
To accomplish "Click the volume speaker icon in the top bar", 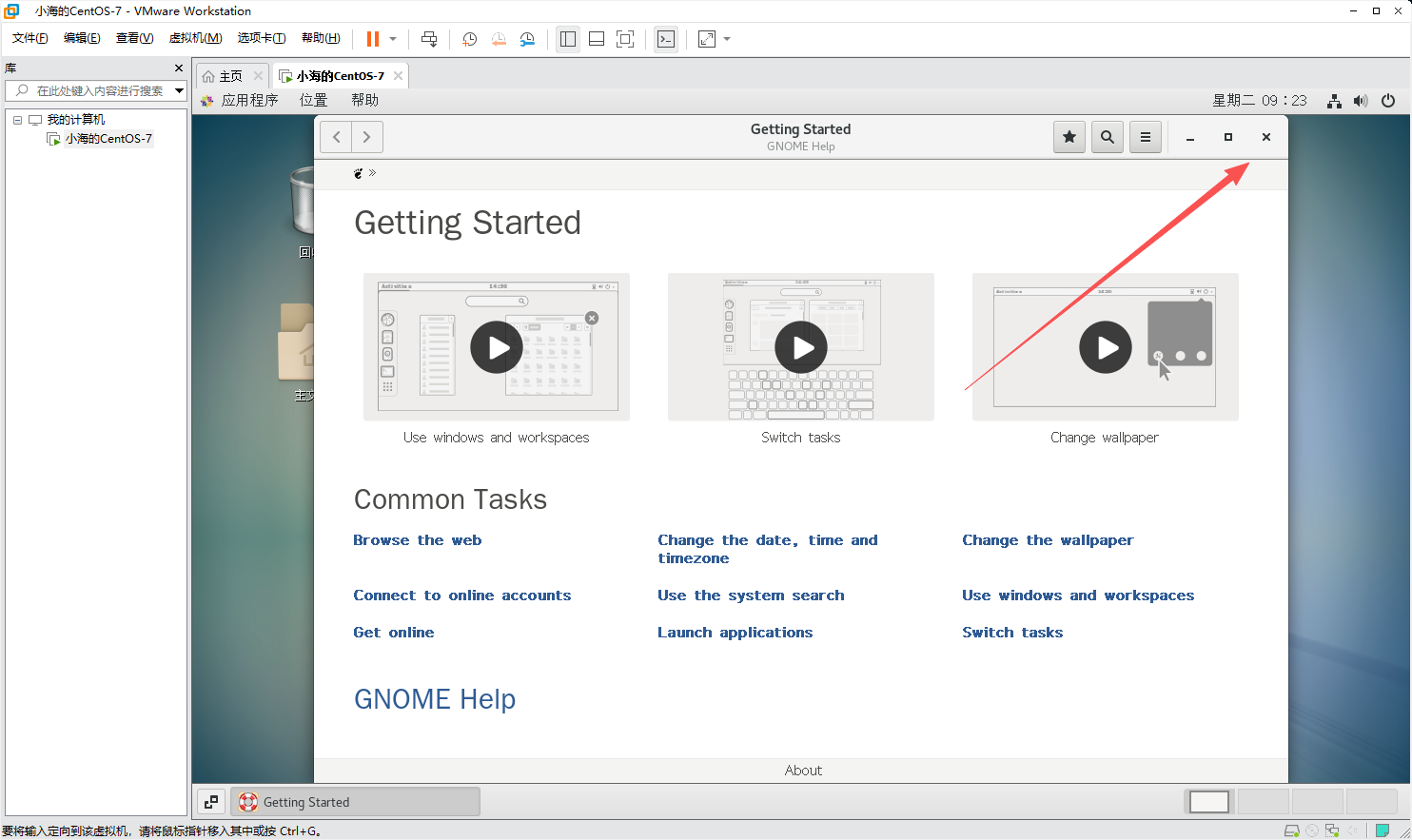I will (x=1361, y=101).
